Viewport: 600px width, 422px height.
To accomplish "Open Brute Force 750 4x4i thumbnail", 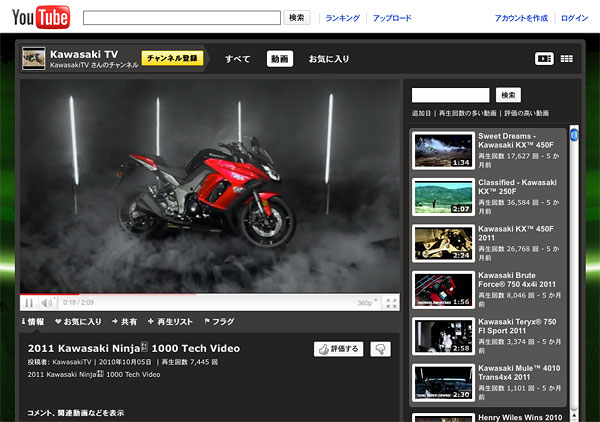I will click(x=443, y=290).
